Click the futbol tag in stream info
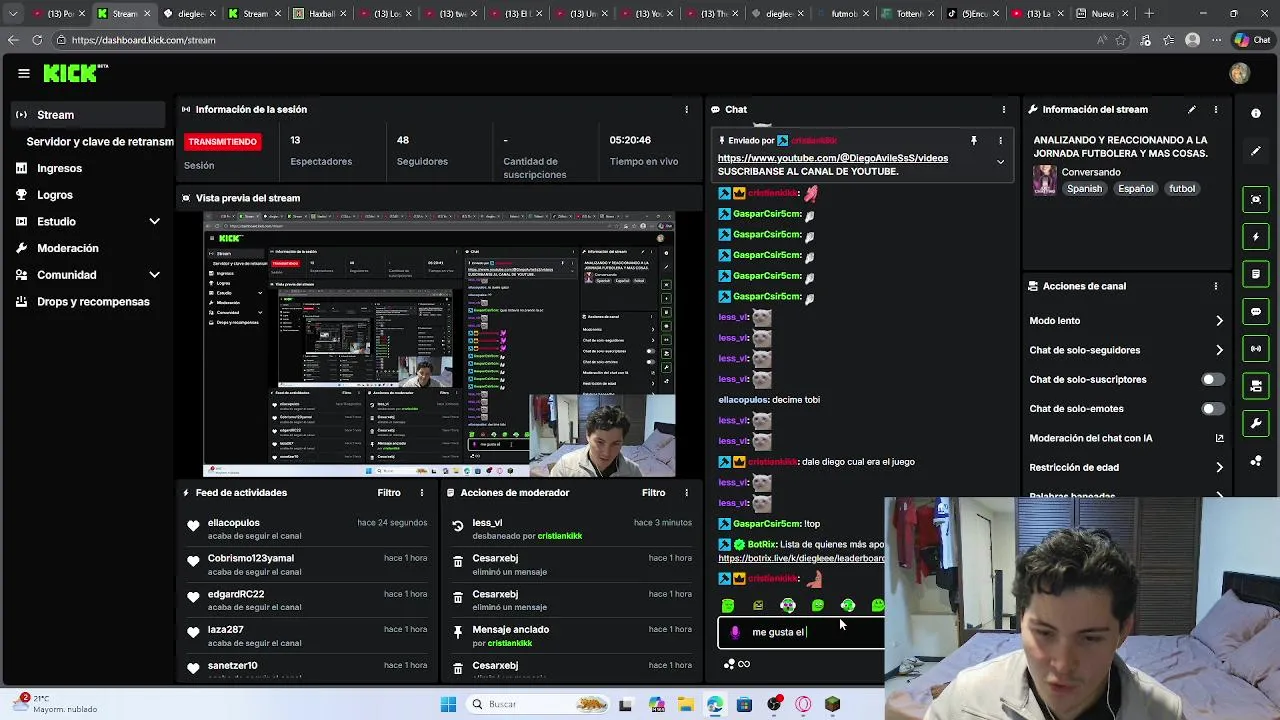Screen dimensions: 1280x720 tap(1182, 188)
